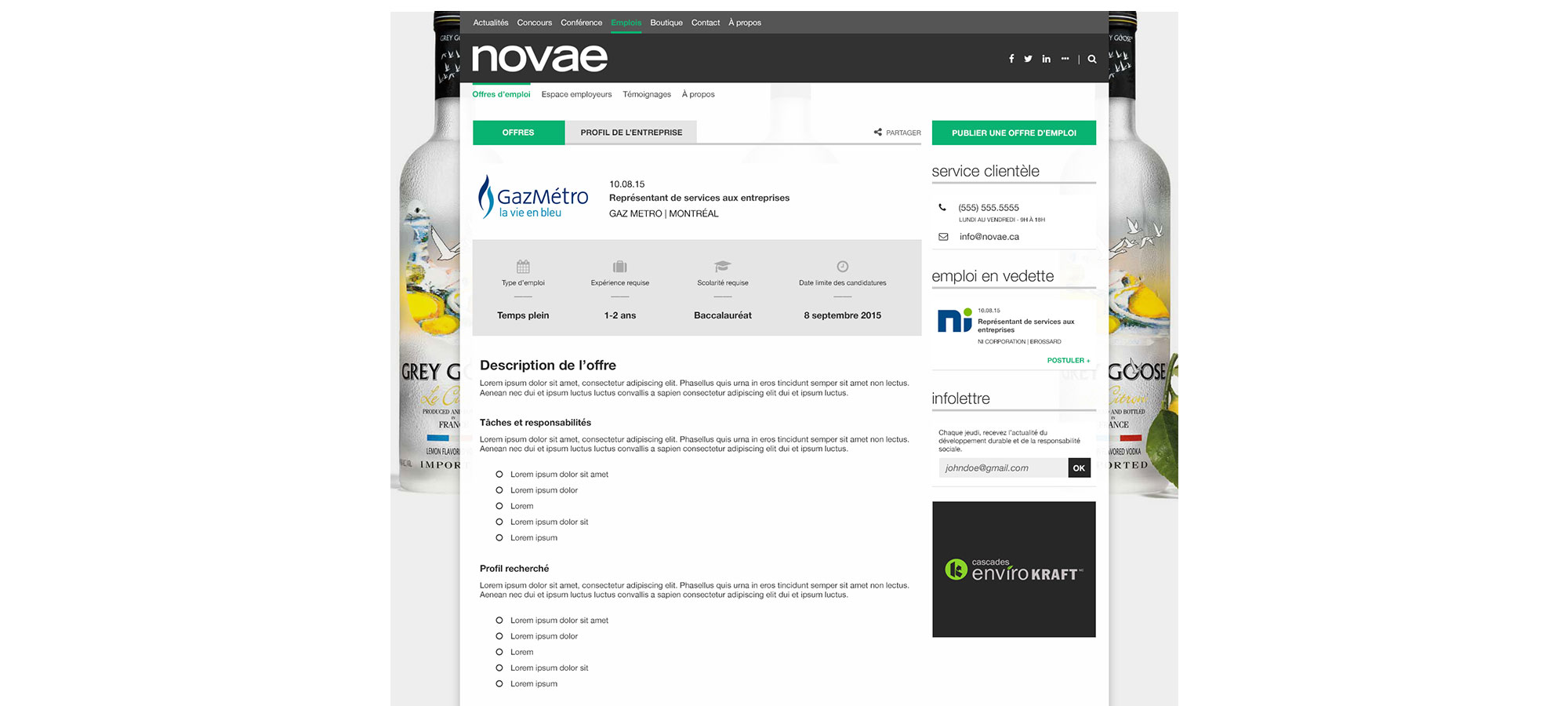Click the Tâches et responsabilités heading
Image resolution: width=1568 pixels, height=706 pixels.
tap(535, 423)
